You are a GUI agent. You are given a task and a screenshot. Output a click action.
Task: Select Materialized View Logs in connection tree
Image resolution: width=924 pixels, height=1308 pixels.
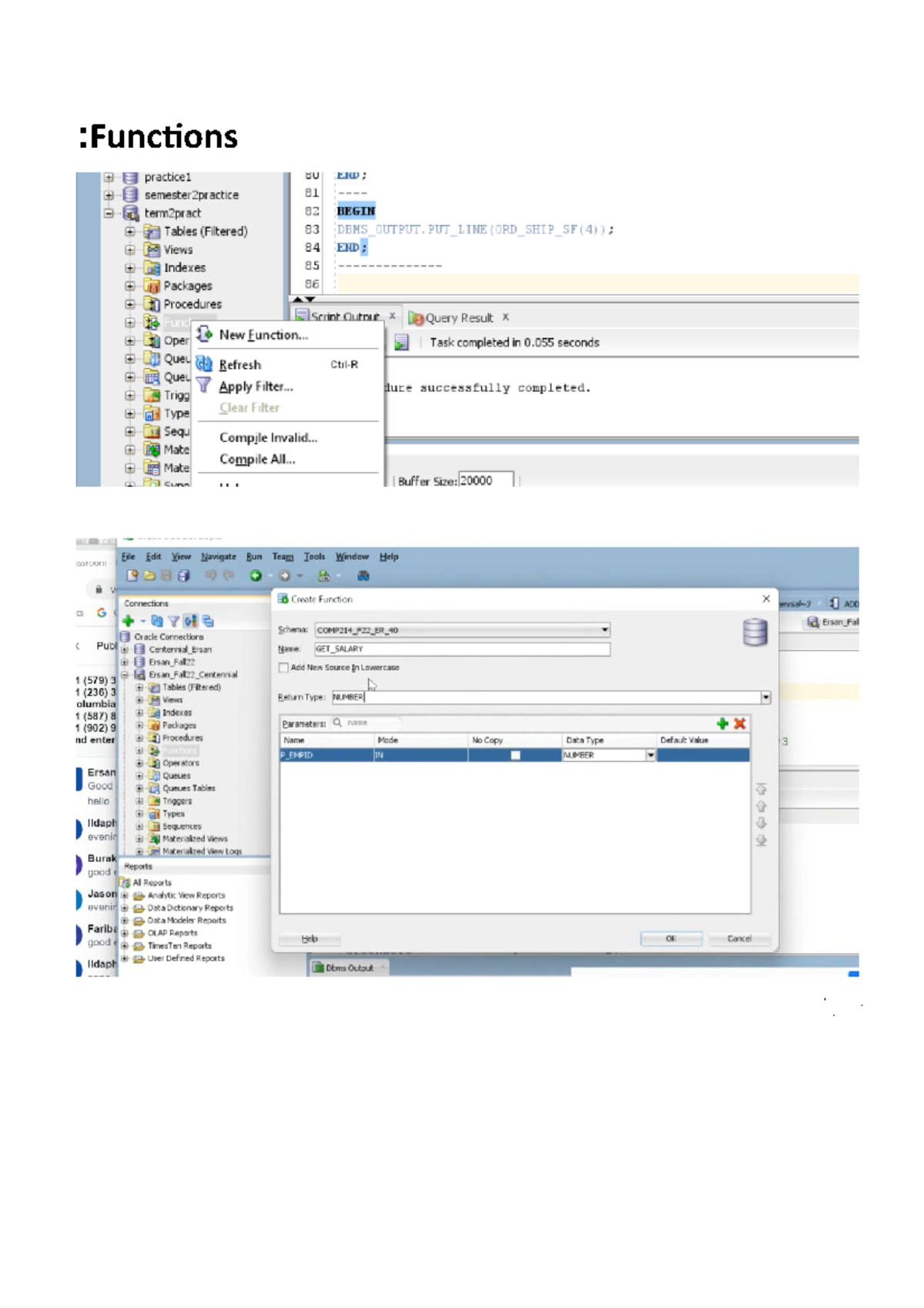click(x=202, y=852)
